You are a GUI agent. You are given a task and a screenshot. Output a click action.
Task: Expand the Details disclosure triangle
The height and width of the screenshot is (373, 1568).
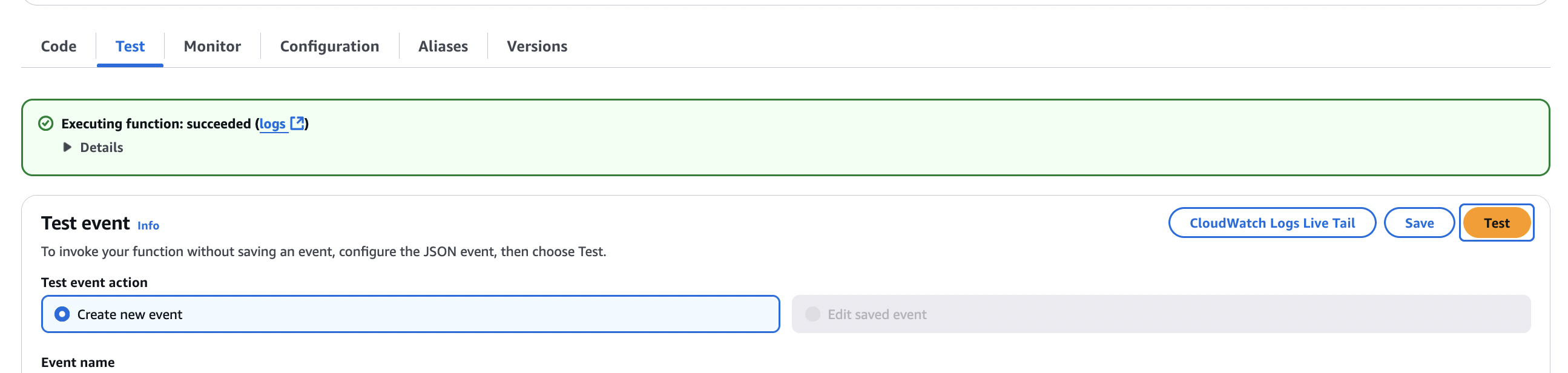point(68,147)
